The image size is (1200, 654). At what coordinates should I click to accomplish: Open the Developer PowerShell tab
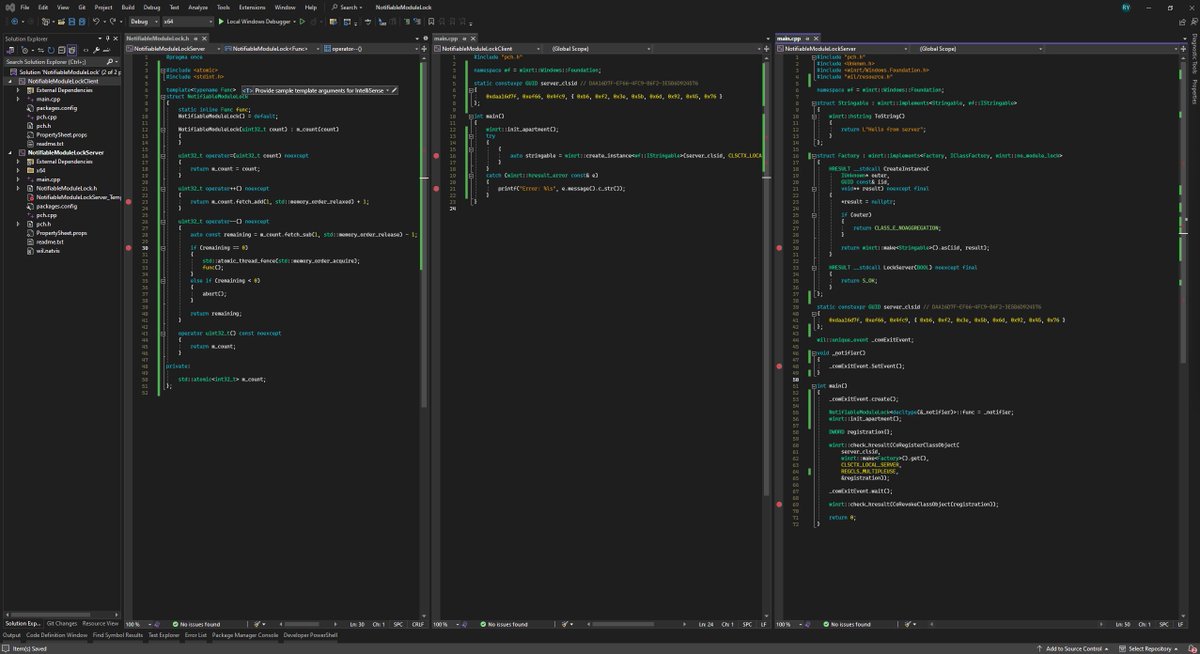point(310,635)
